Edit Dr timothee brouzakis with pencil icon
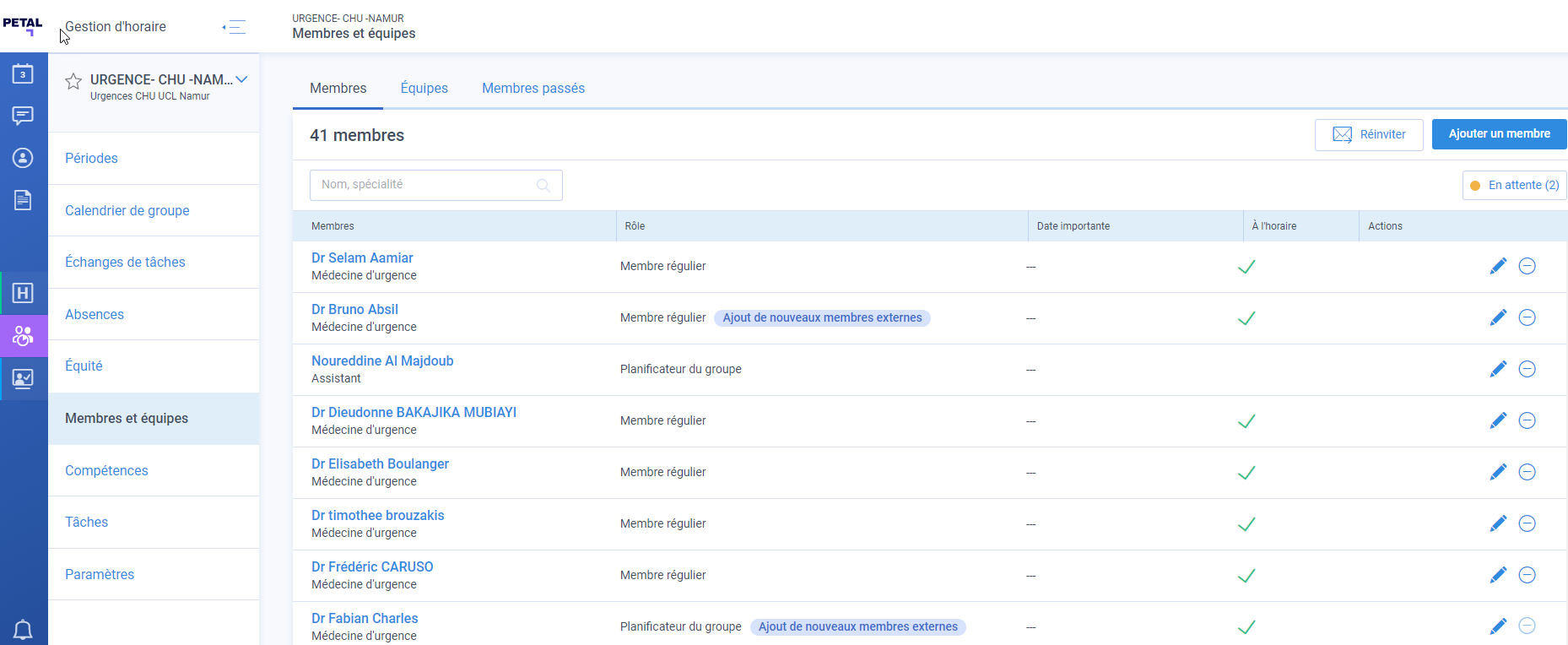Viewport: 1568px width, 645px height. (x=1498, y=523)
